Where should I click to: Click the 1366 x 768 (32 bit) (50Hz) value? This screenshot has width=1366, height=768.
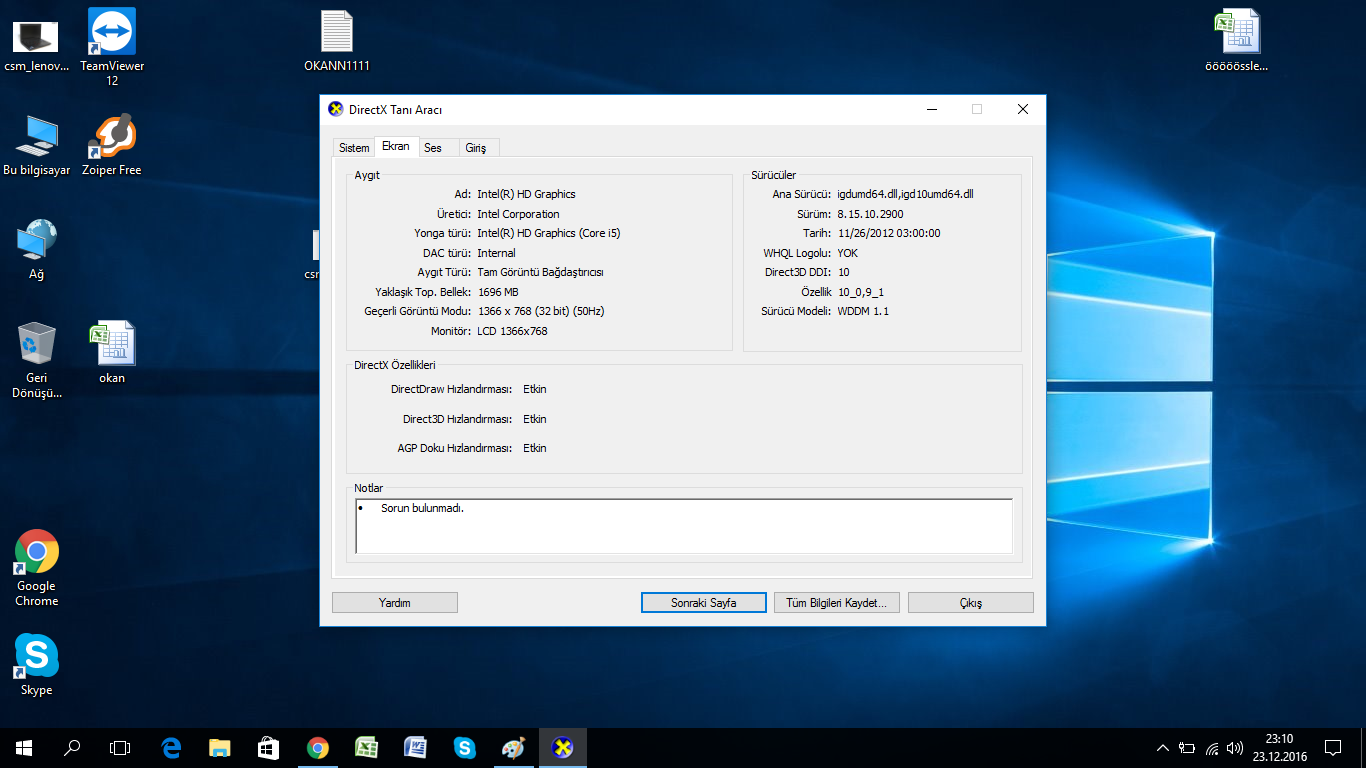[x=541, y=311]
